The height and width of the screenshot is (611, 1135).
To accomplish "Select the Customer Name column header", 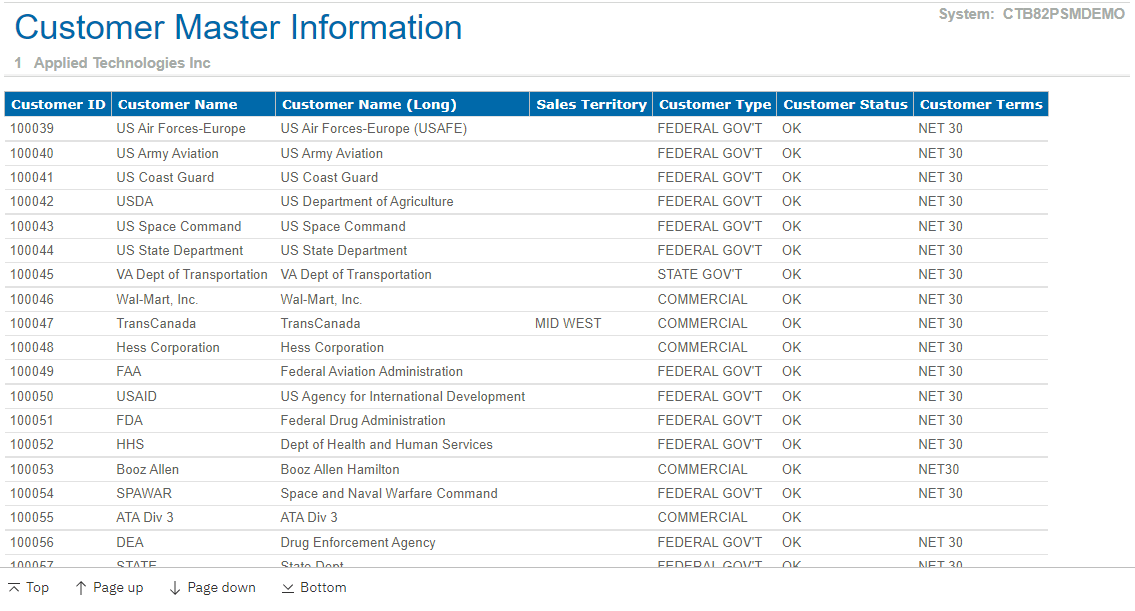I will click(x=178, y=104).
